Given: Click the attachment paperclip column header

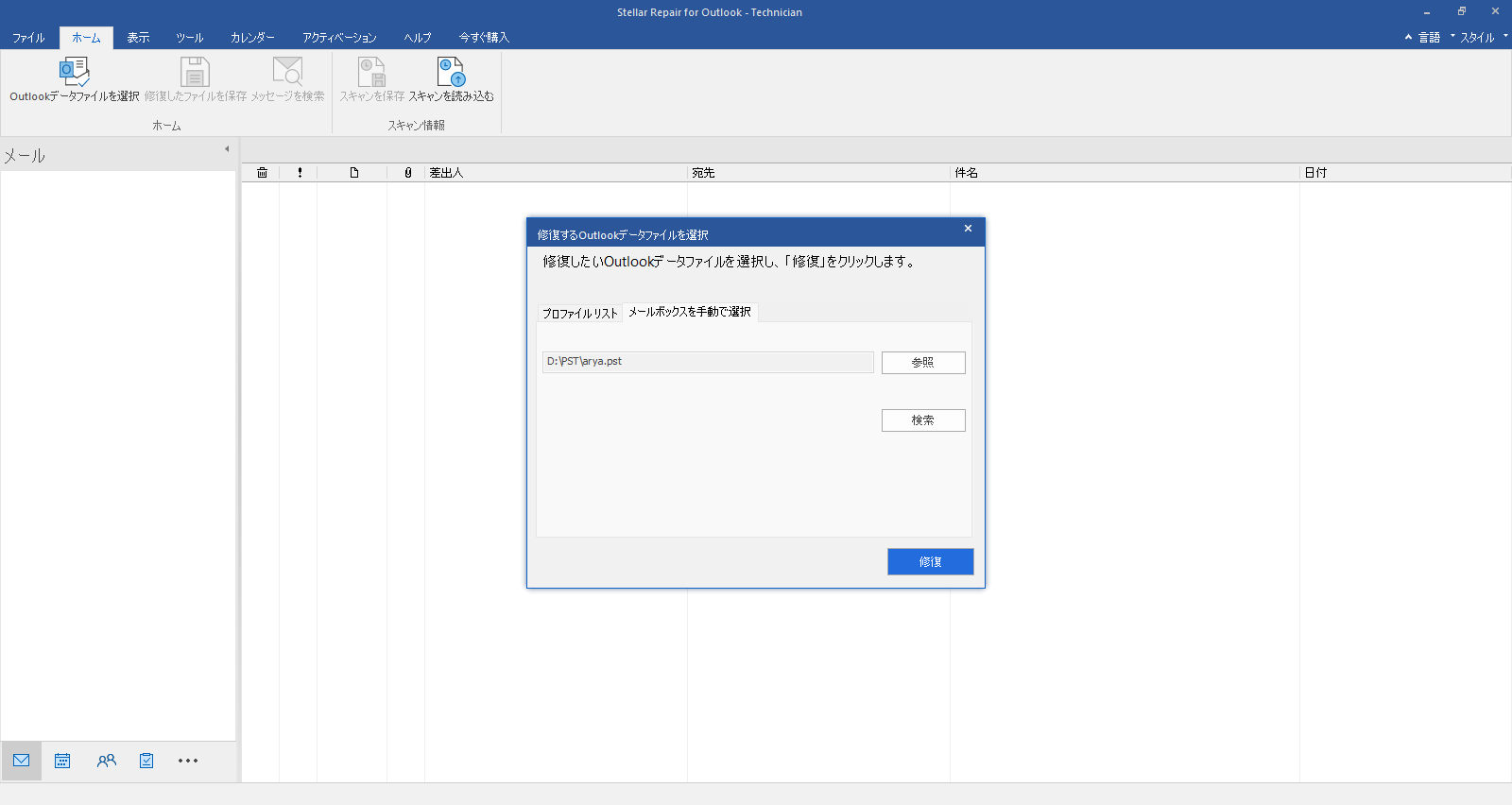Looking at the screenshot, I should pyautogui.click(x=408, y=173).
